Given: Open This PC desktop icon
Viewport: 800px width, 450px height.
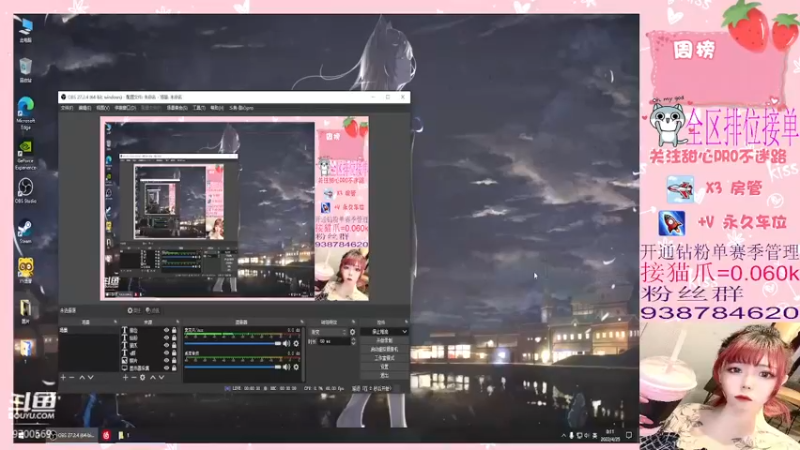Looking at the screenshot, I should [26, 30].
